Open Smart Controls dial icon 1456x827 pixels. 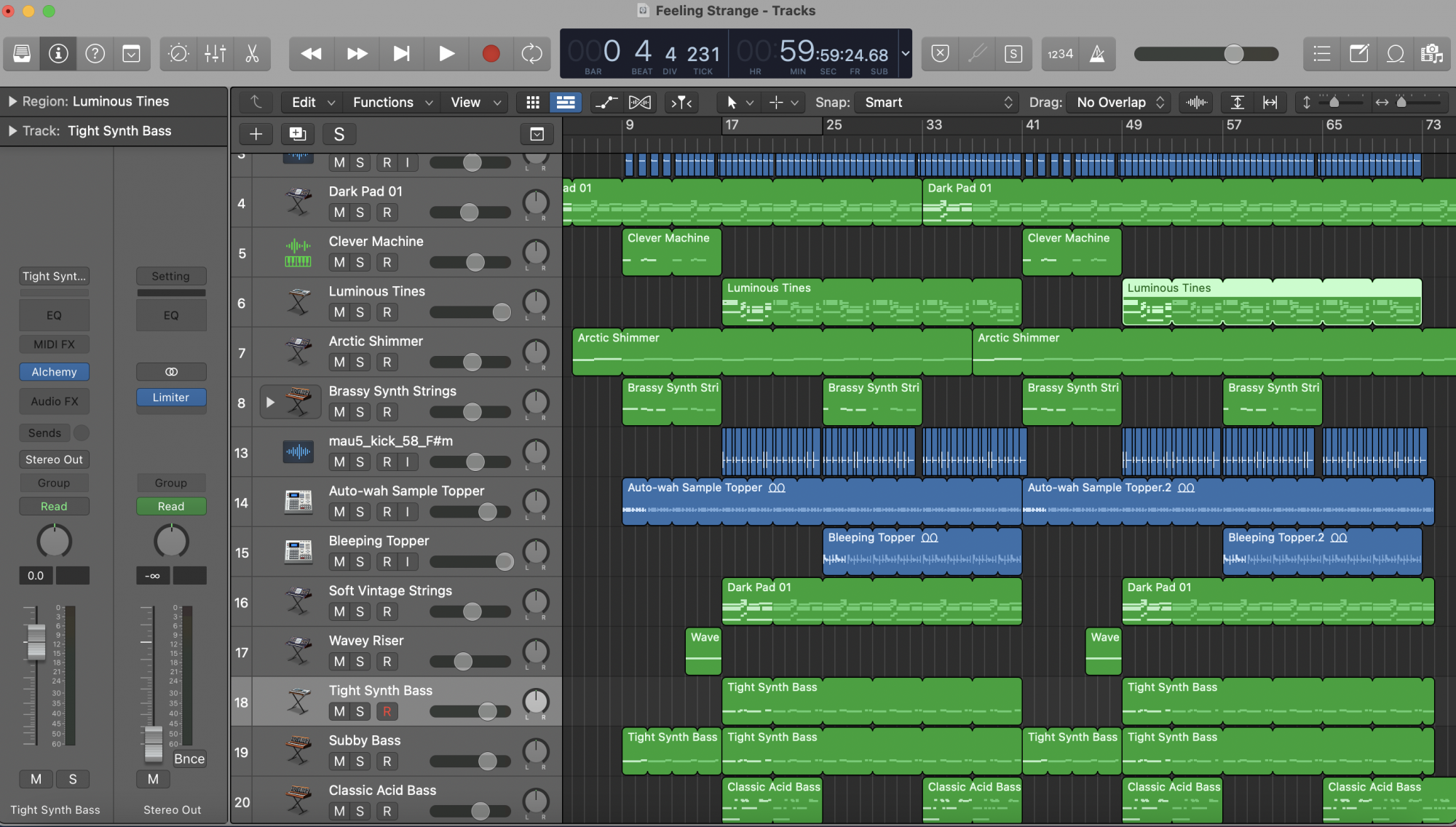(x=178, y=54)
